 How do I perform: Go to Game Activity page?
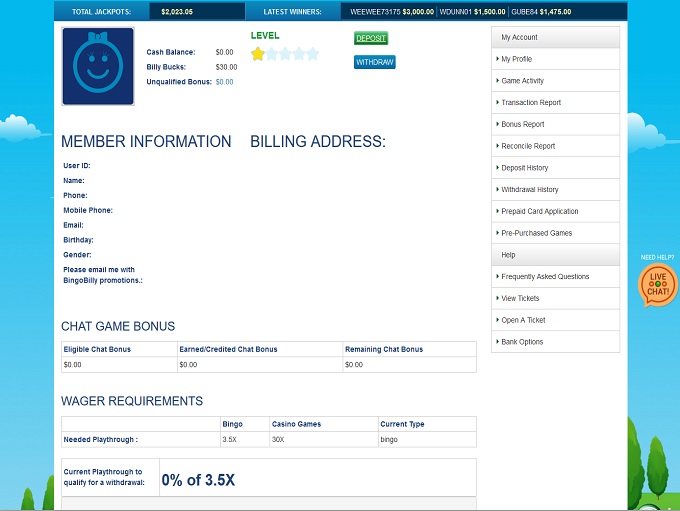click(522, 81)
